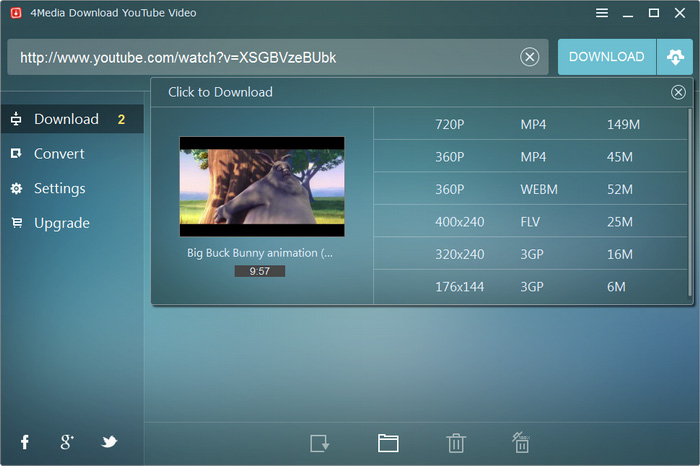The image size is (700, 466).
Task: Click the DOWNLOAD button
Action: (x=607, y=57)
